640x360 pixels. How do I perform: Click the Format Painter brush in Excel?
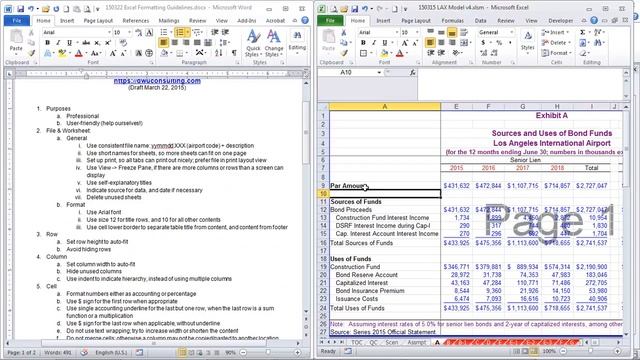click(x=345, y=53)
